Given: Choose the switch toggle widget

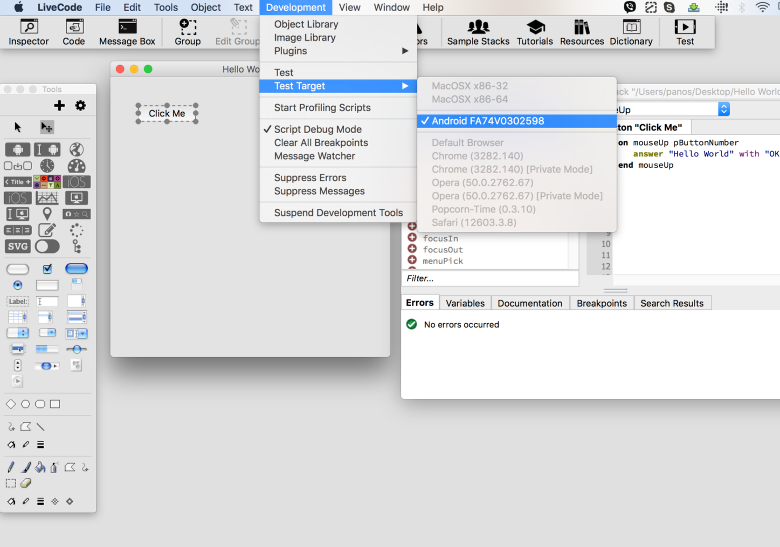Looking at the screenshot, I should coord(47,246).
